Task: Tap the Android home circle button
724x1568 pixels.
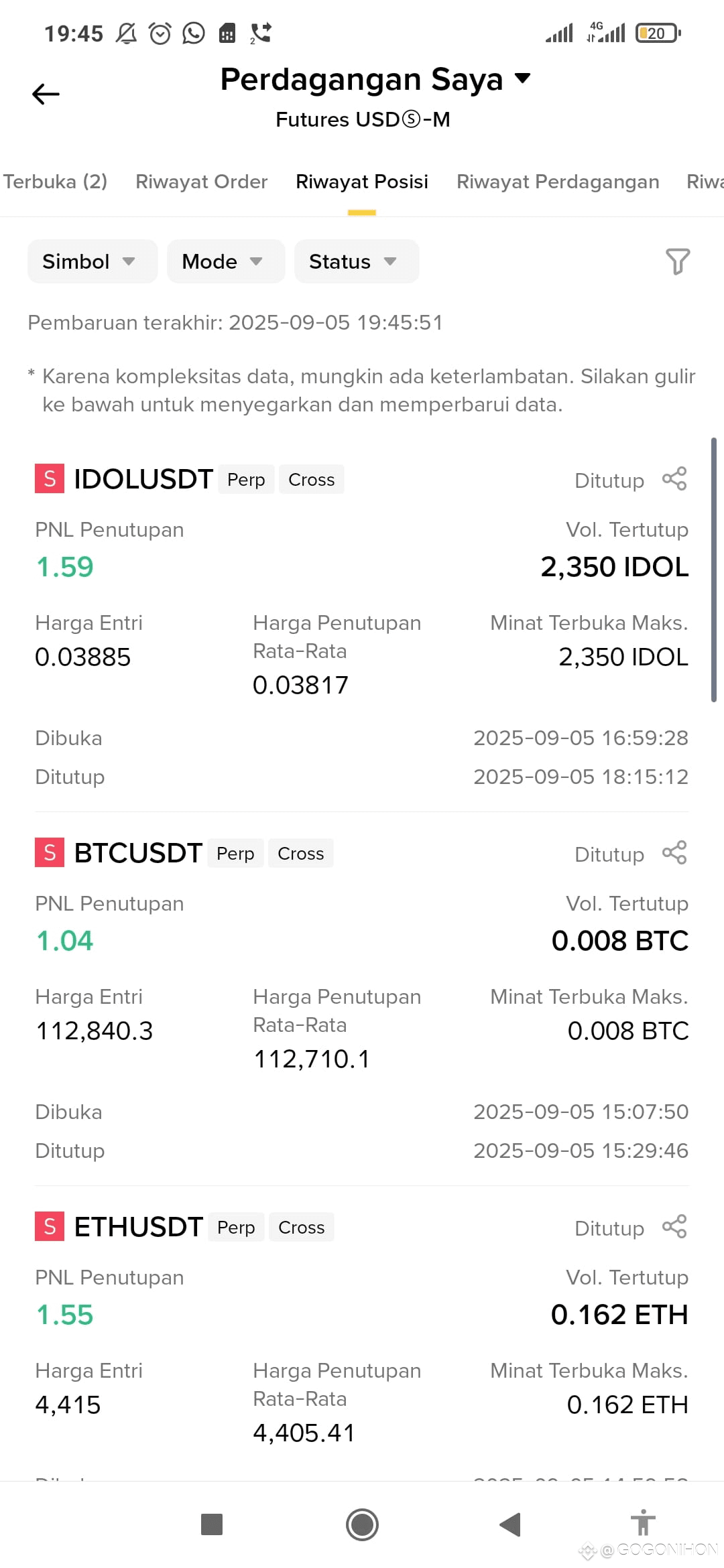Action: [x=362, y=1524]
